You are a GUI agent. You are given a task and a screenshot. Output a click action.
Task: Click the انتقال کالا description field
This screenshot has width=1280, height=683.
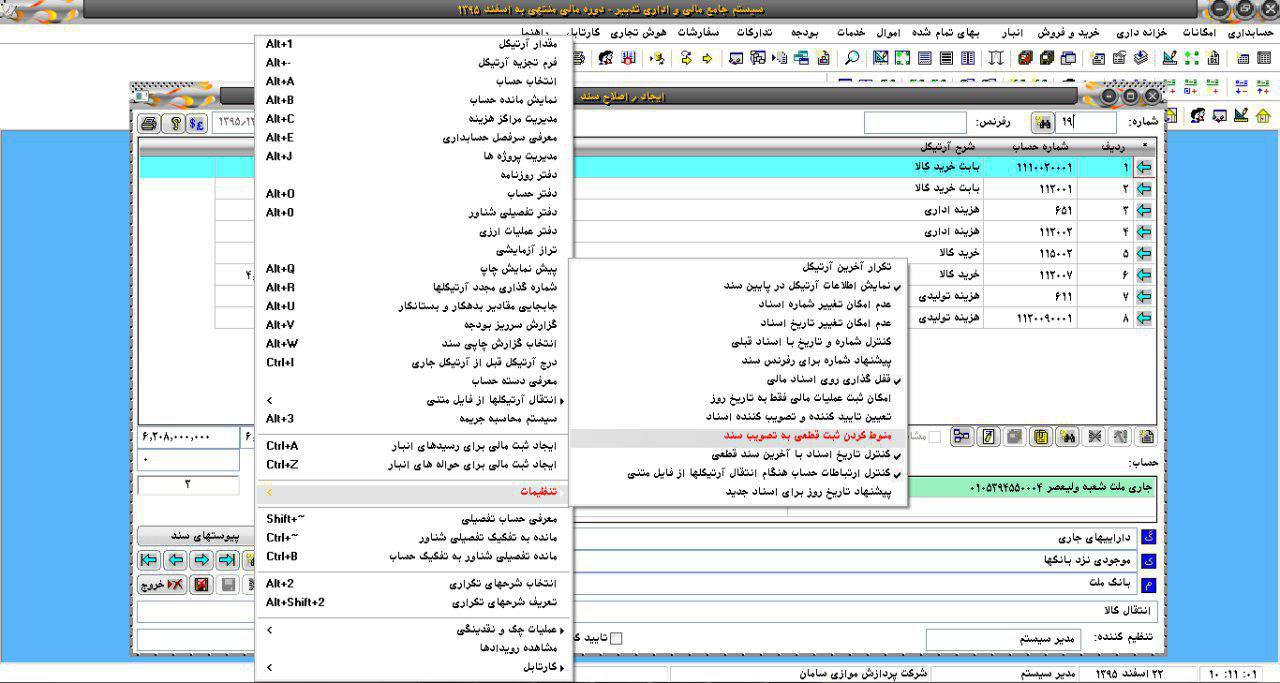click(645, 610)
